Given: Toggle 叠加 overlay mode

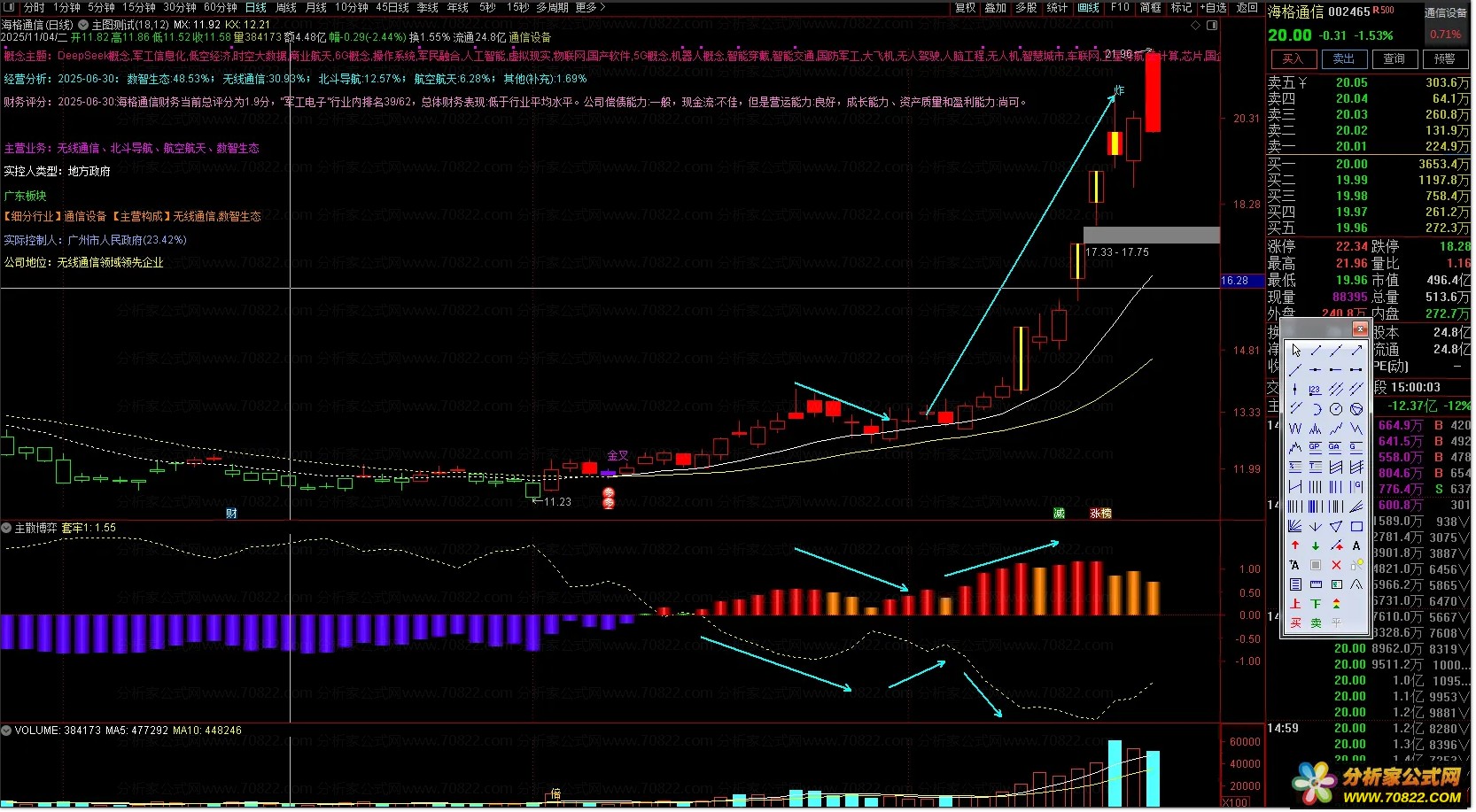Looking at the screenshot, I should 996,7.
